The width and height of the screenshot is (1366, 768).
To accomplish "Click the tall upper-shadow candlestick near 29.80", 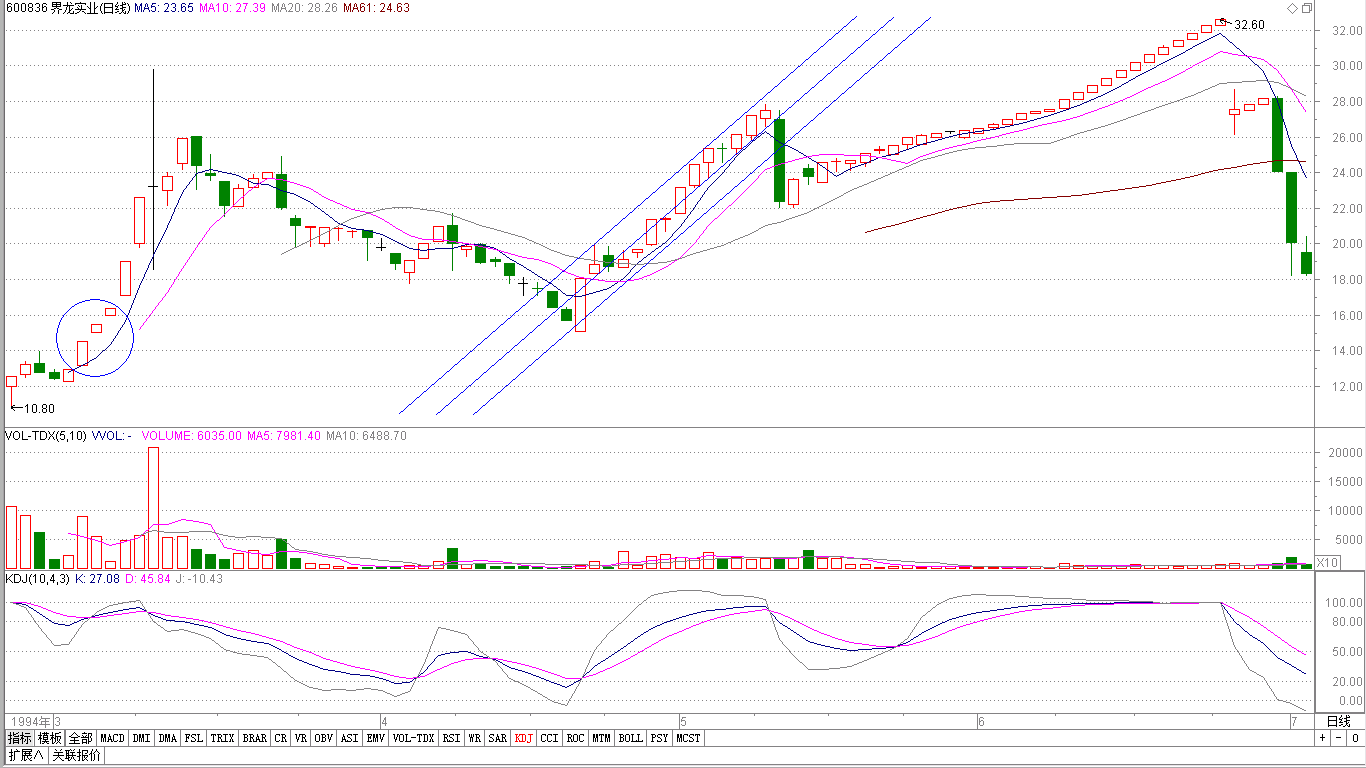I will [x=153, y=170].
